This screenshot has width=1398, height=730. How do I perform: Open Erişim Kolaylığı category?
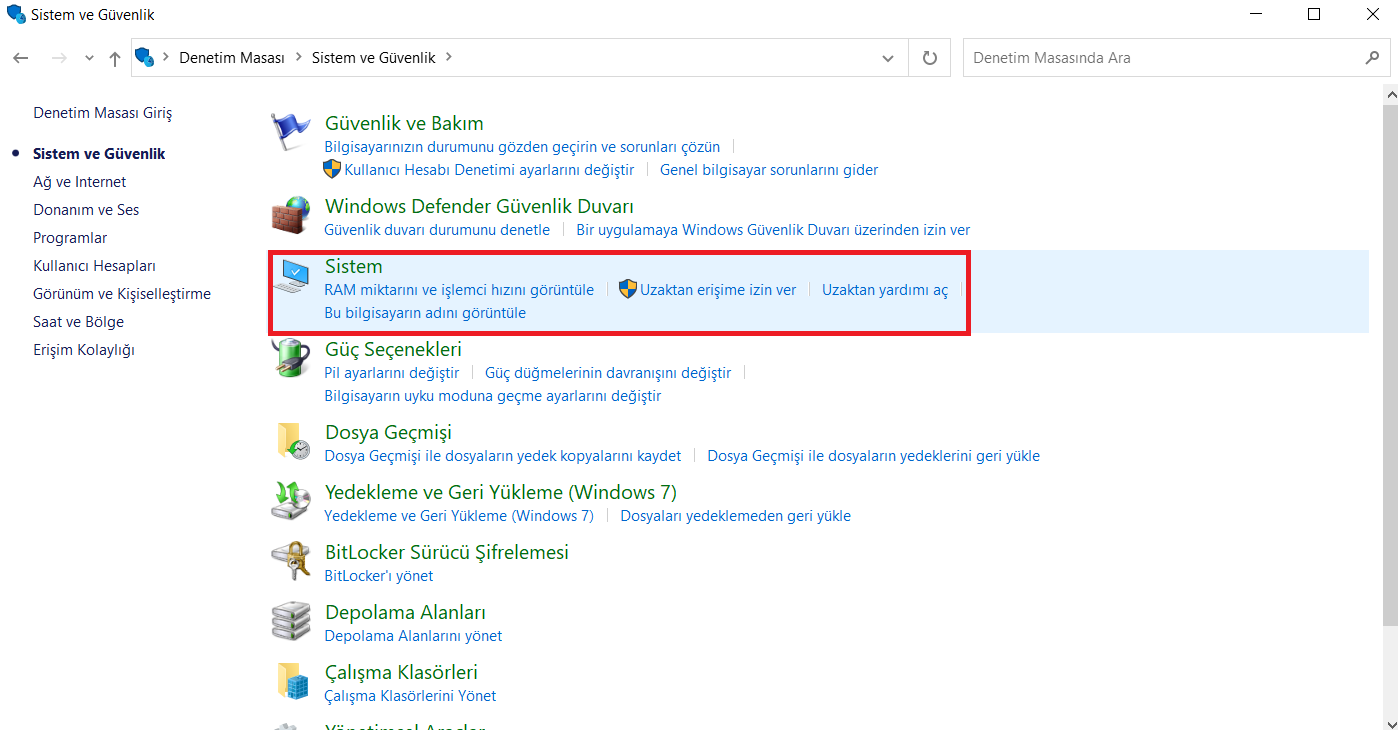[84, 350]
